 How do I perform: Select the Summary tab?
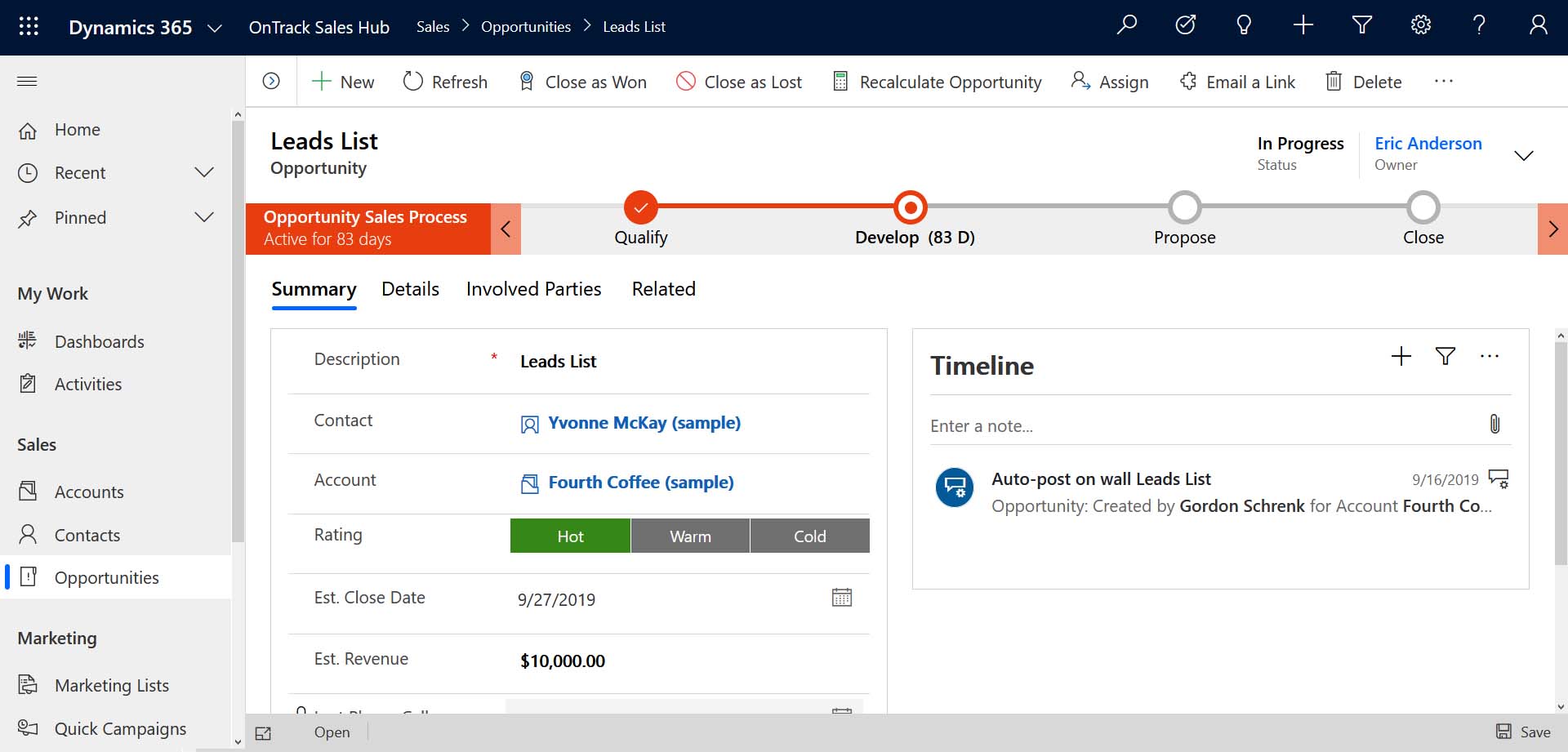click(x=314, y=289)
